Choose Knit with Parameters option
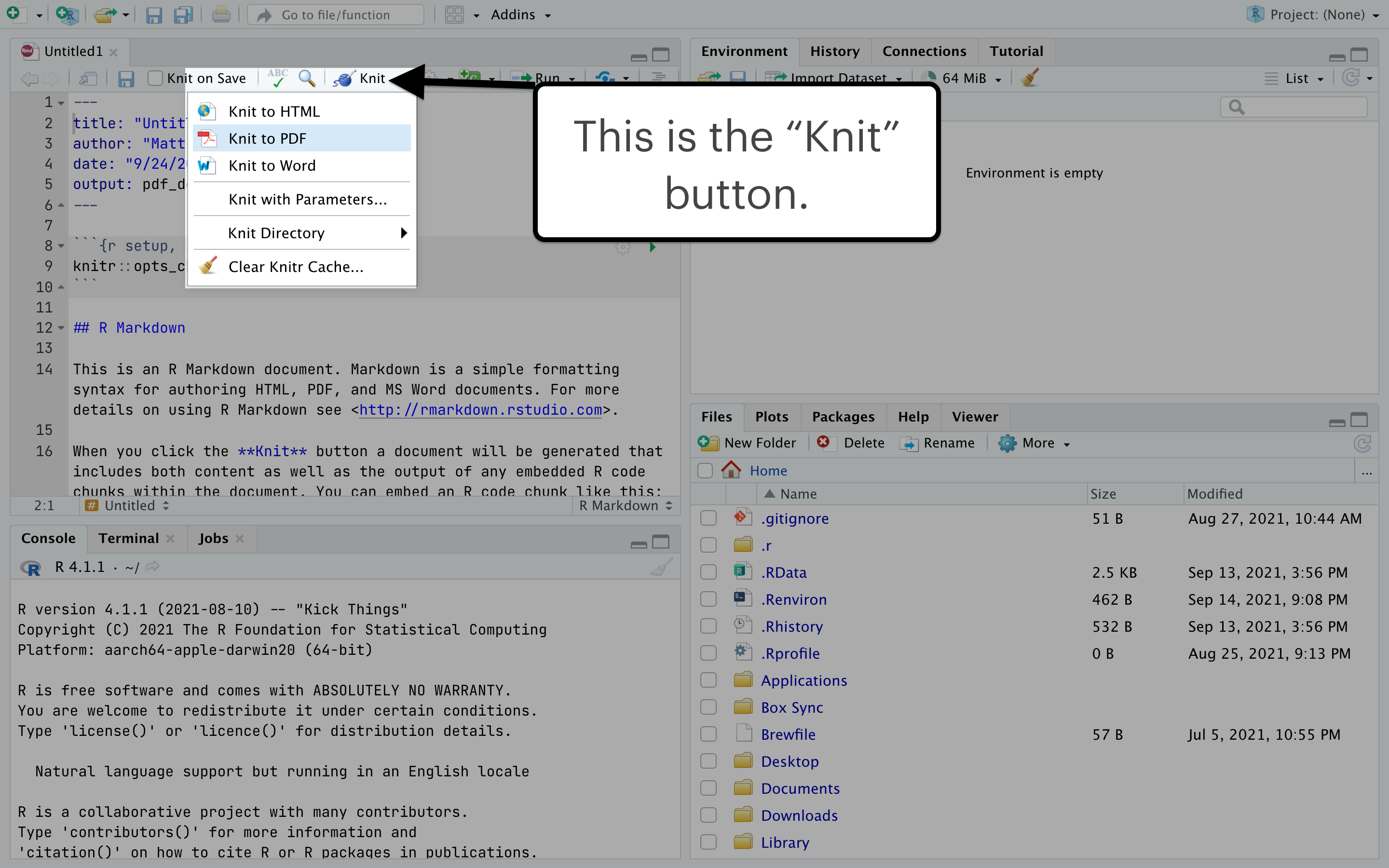 click(x=302, y=199)
